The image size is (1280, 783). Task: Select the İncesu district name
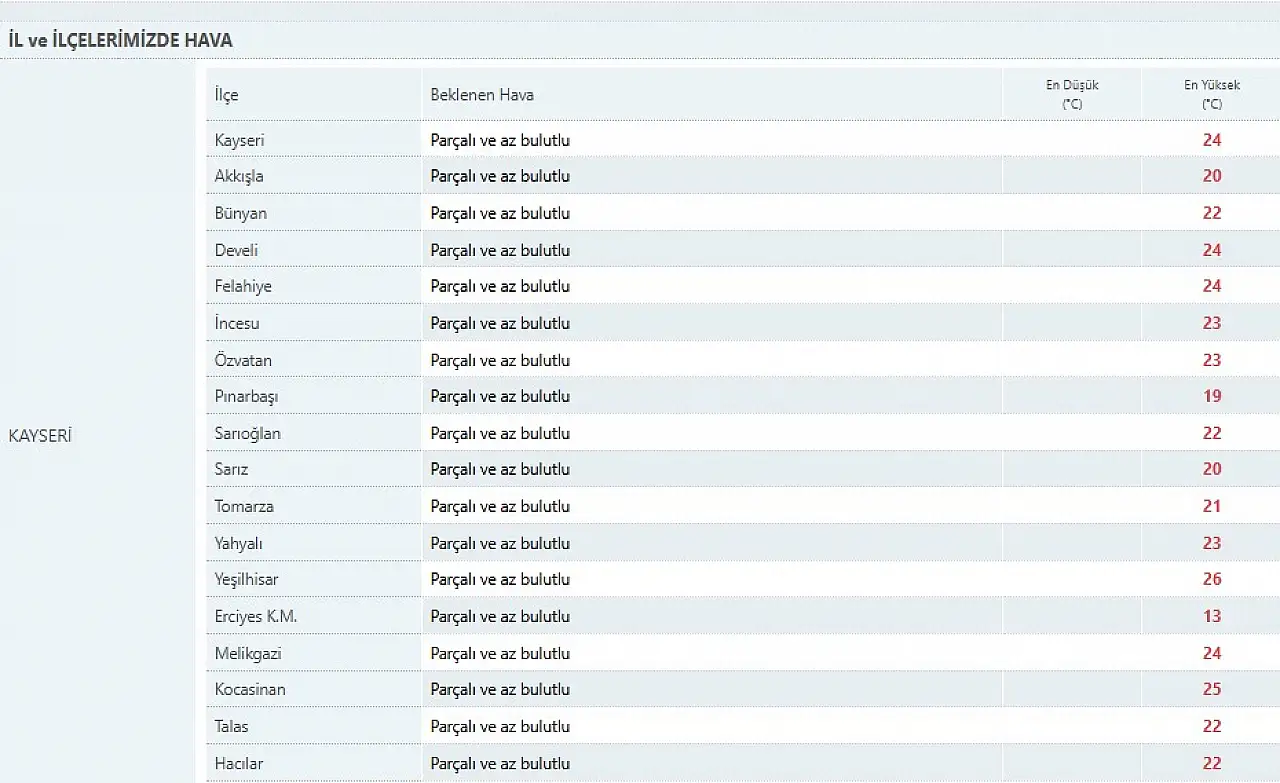[237, 323]
